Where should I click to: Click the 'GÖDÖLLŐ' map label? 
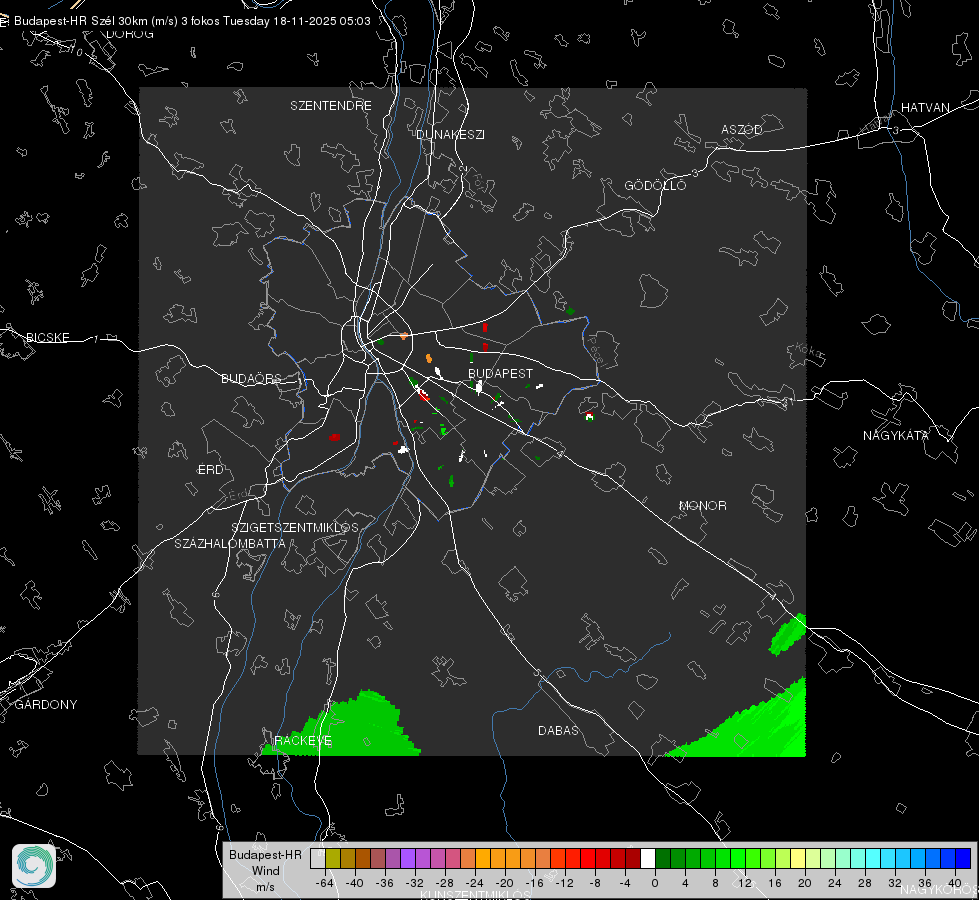[655, 185]
